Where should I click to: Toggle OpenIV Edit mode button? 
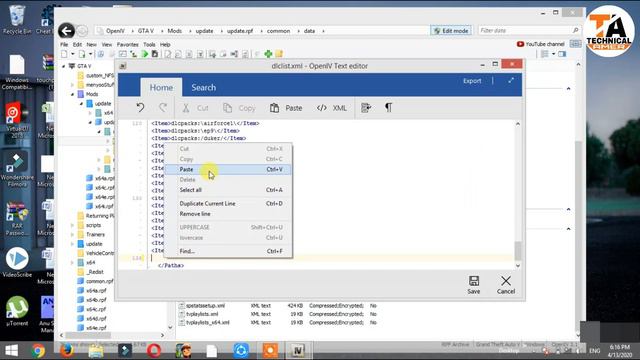tap(451, 31)
